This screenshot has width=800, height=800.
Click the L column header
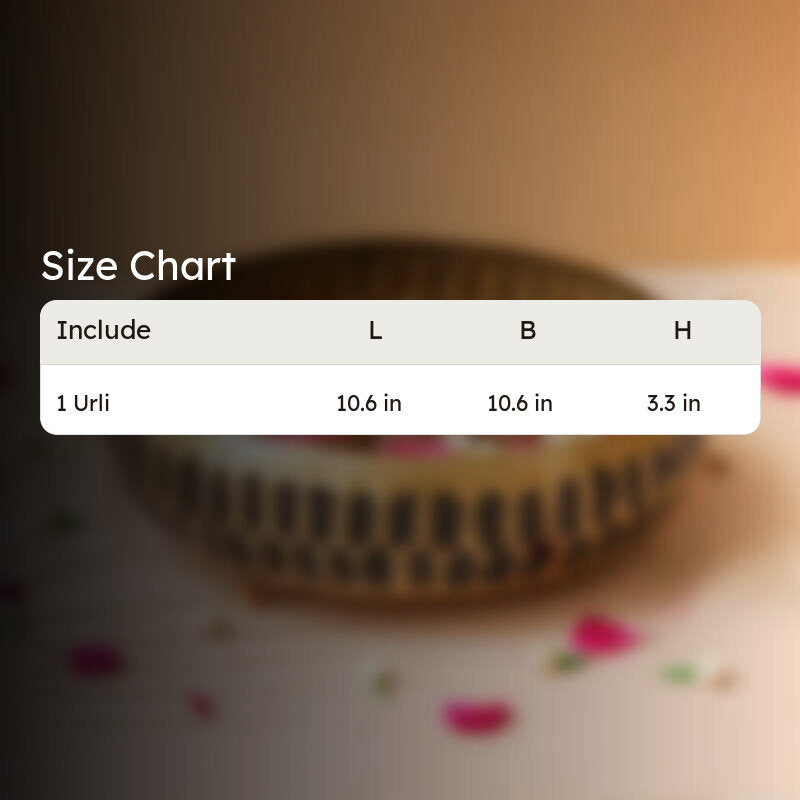click(x=376, y=331)
